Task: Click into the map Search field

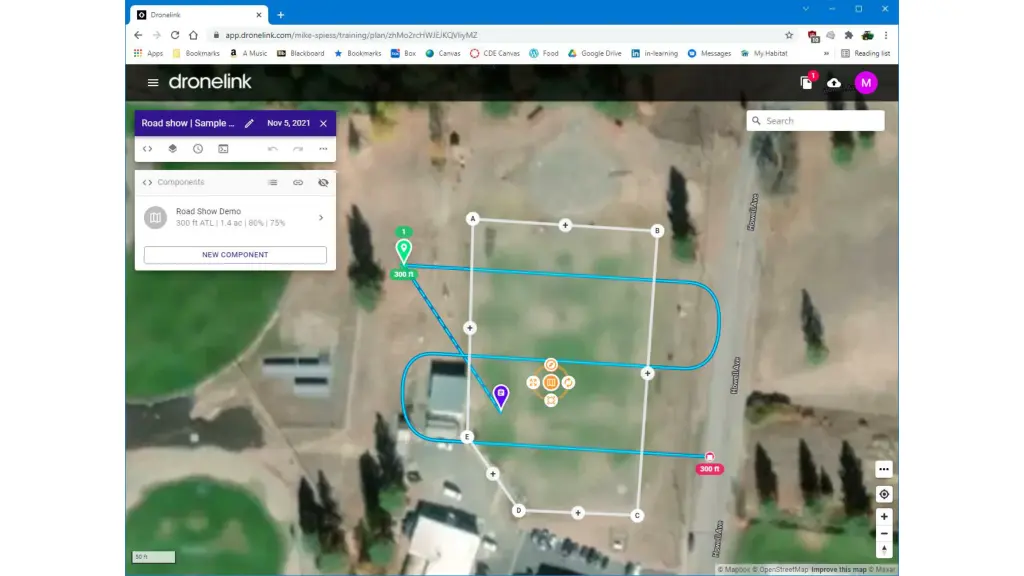Action: pyautogui.click(x=820, y=121)
